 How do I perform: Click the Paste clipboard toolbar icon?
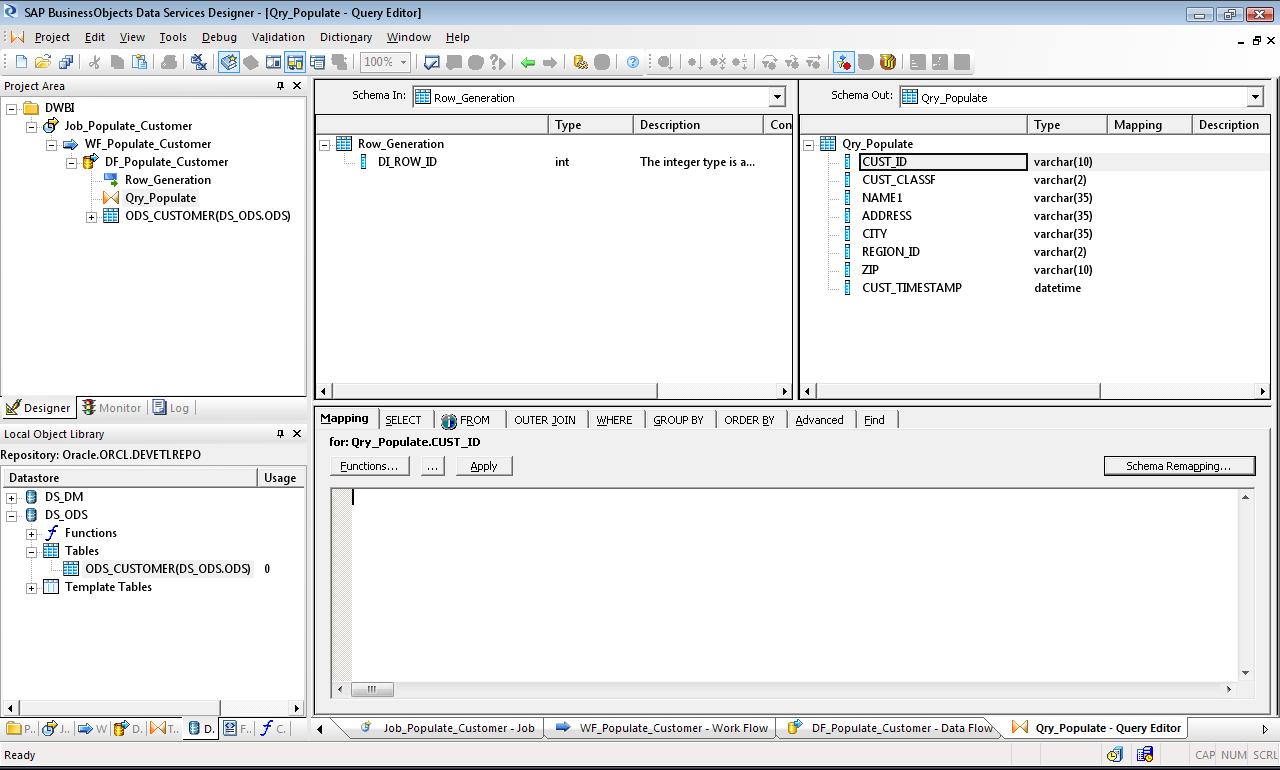[x=140, y=62]
